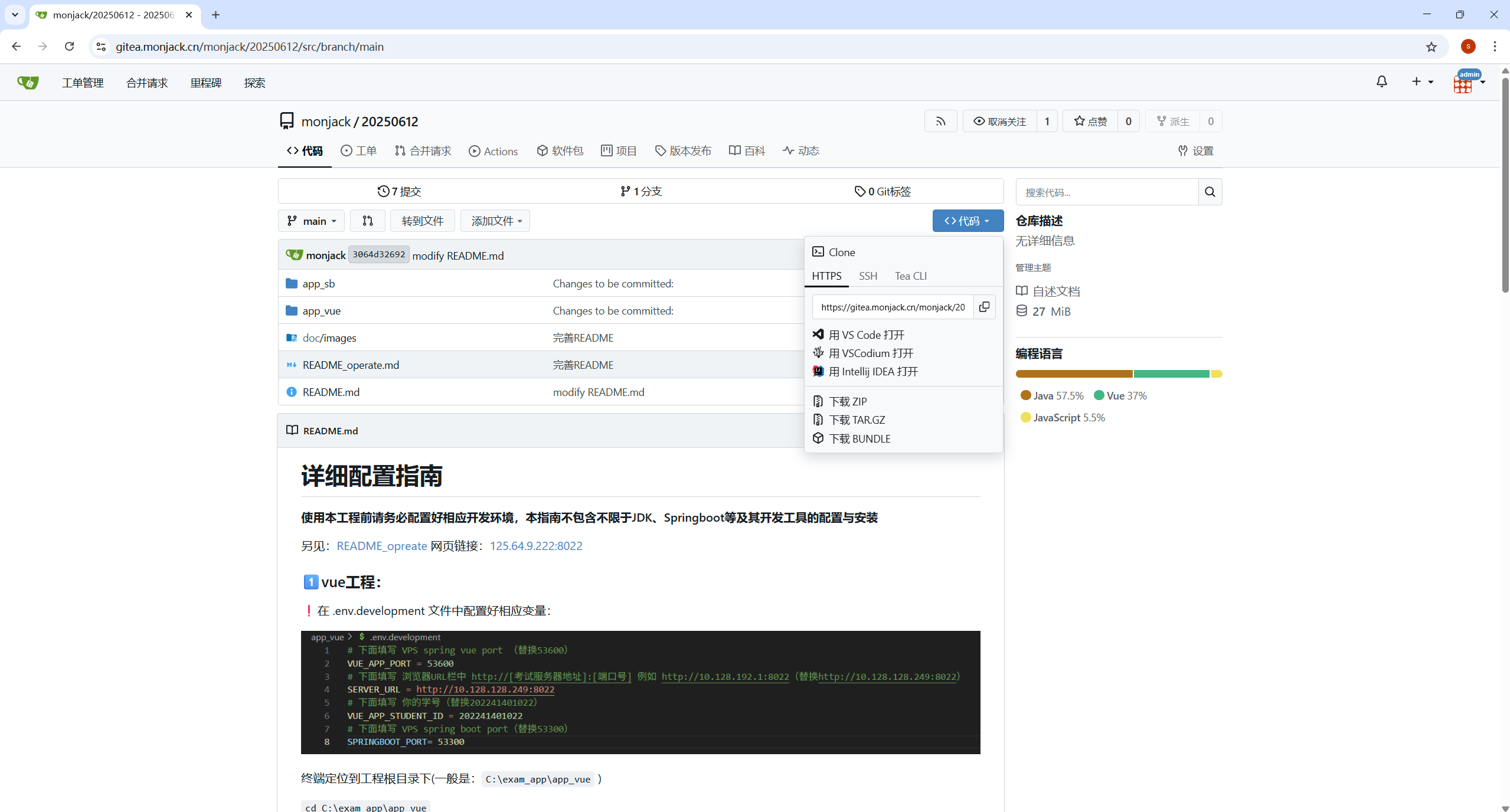1510x812 pixels.
Task: Open the admin user avatar menu
Action: (x=1468, y=82)
